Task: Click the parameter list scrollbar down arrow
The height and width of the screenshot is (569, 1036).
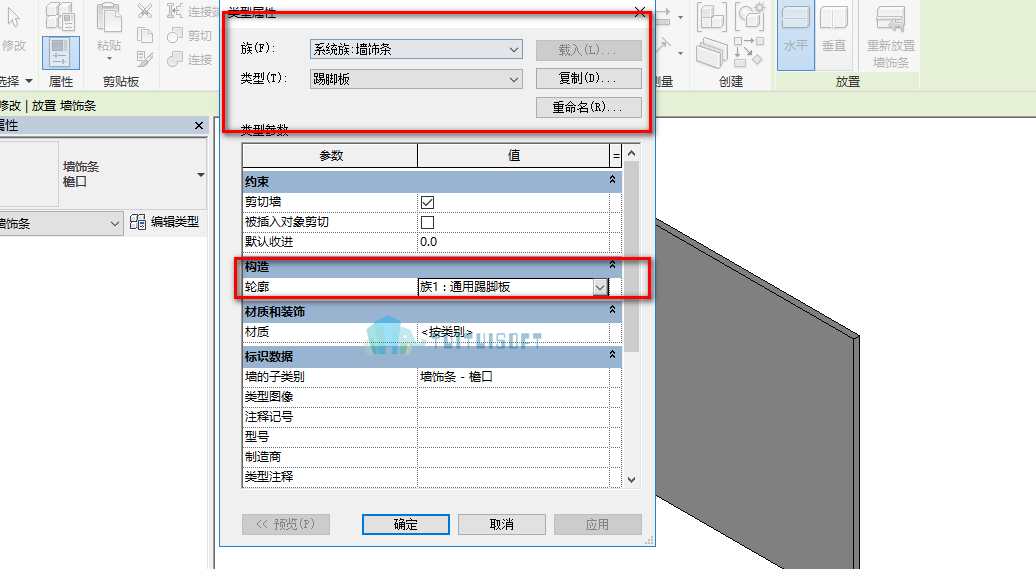Action: coord(632,480)
